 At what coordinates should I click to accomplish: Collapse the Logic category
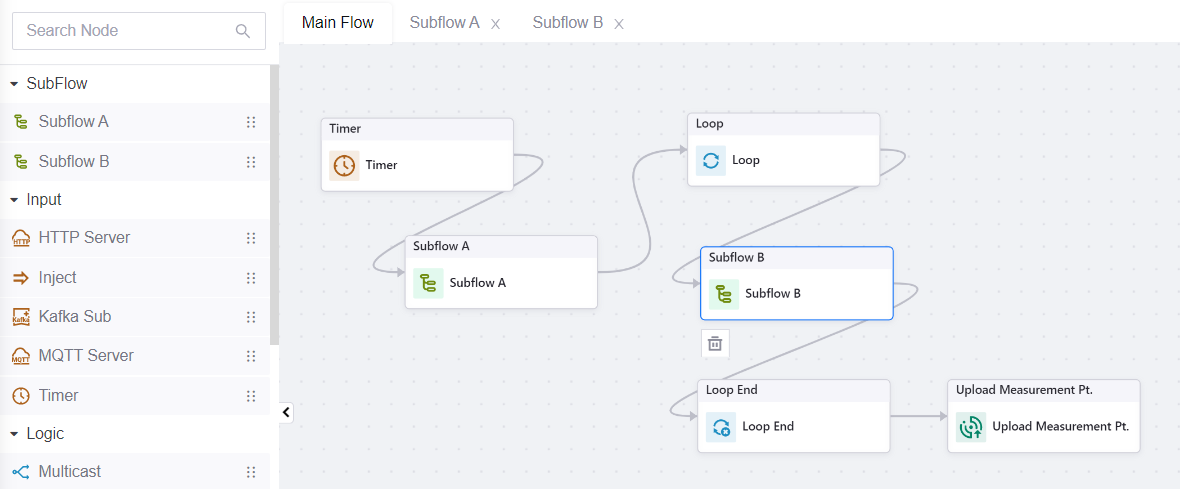coord(14,434)
